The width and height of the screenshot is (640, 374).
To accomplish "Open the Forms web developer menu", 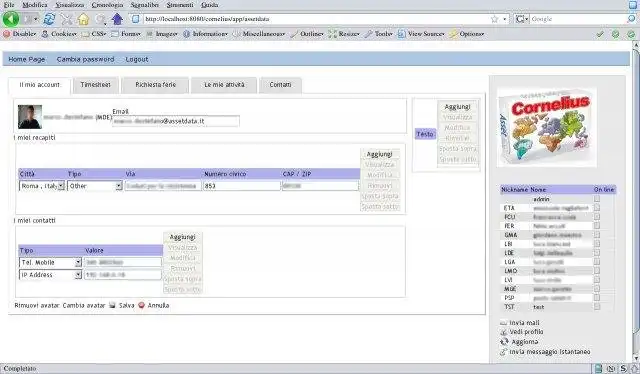I will 127,34.
